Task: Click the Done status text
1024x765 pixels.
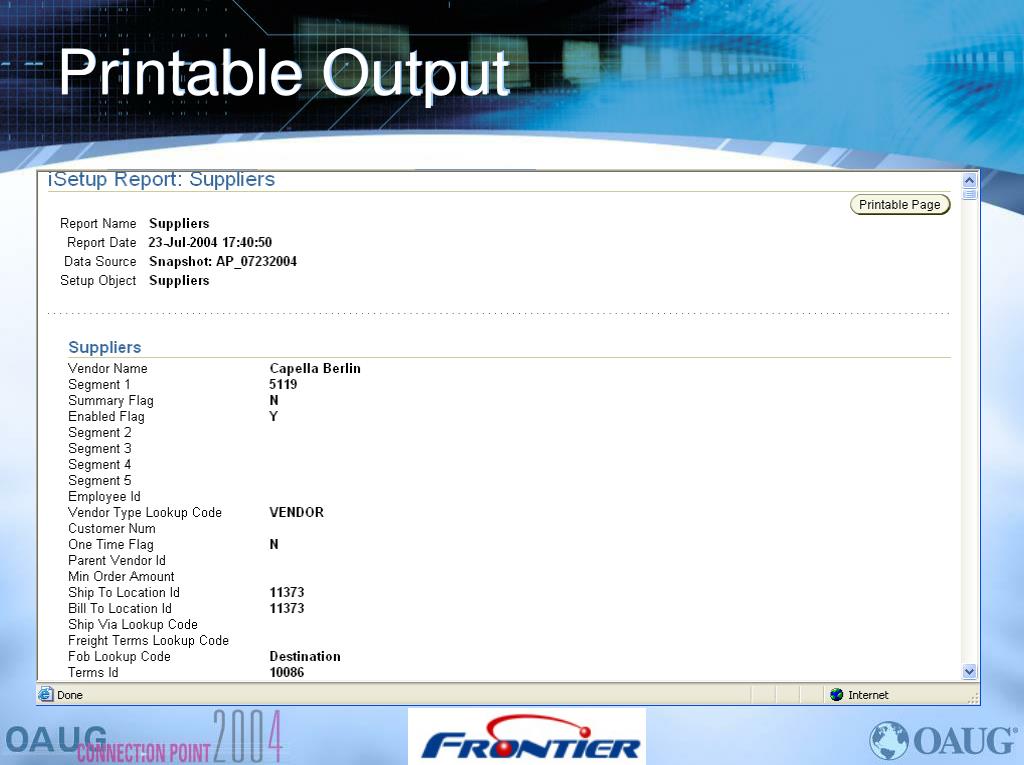Action: pos(70,695)
